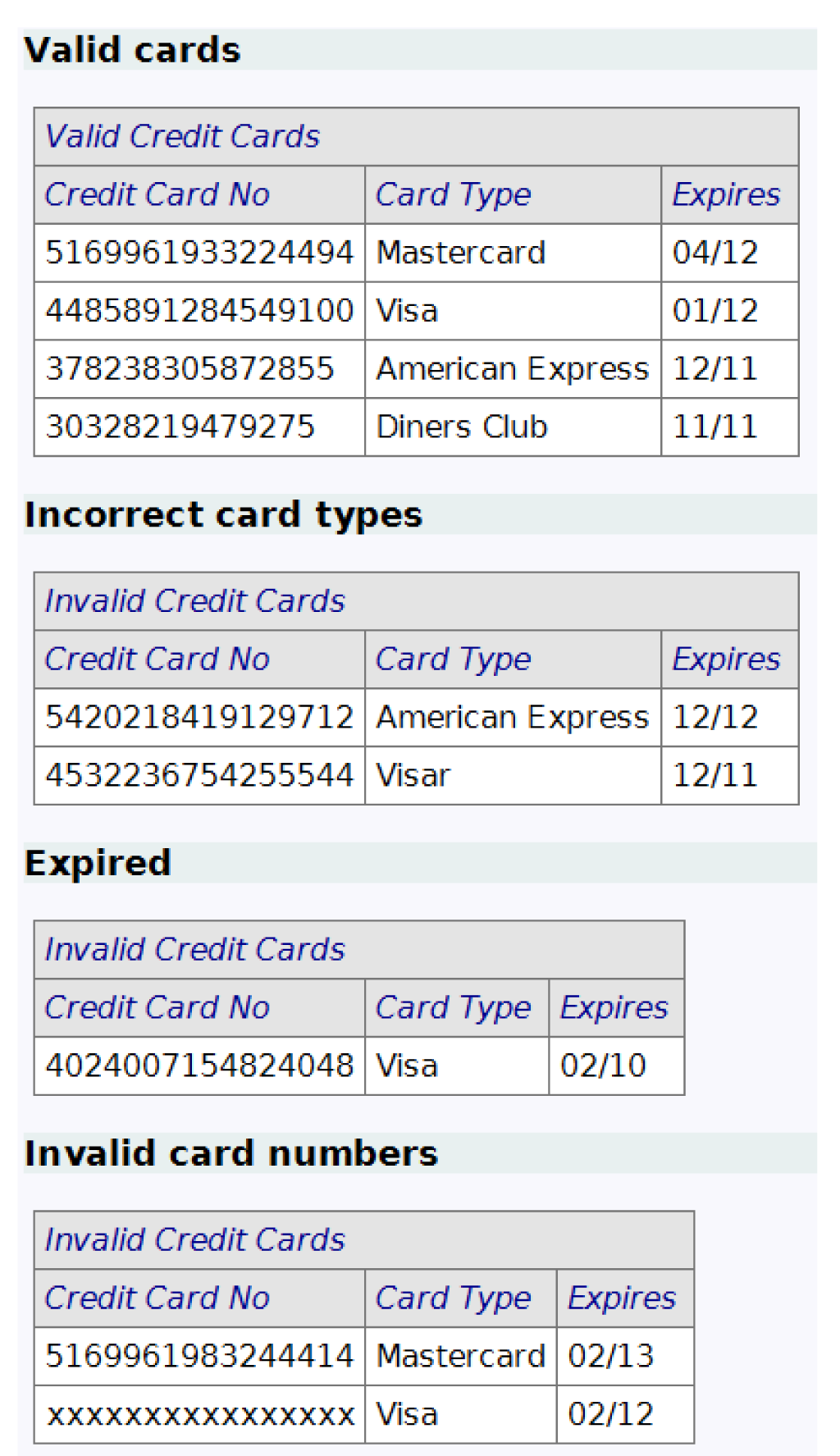
Task: Click the 02/10 expiry date cell
Action: pos(604,1066)
